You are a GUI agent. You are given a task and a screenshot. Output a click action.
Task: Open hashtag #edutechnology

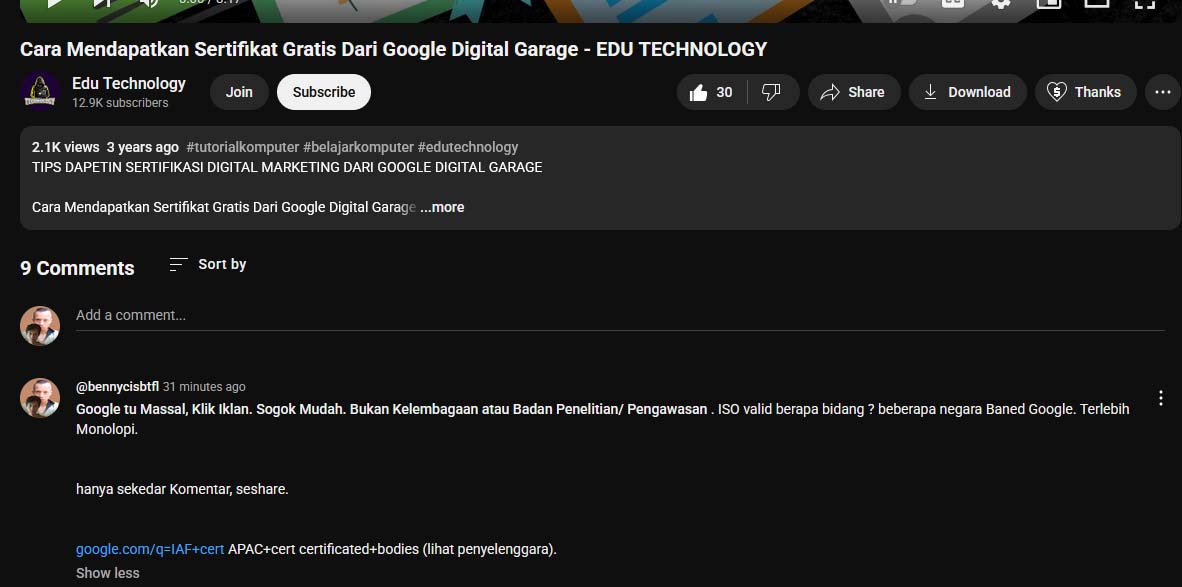click(468, 147)
